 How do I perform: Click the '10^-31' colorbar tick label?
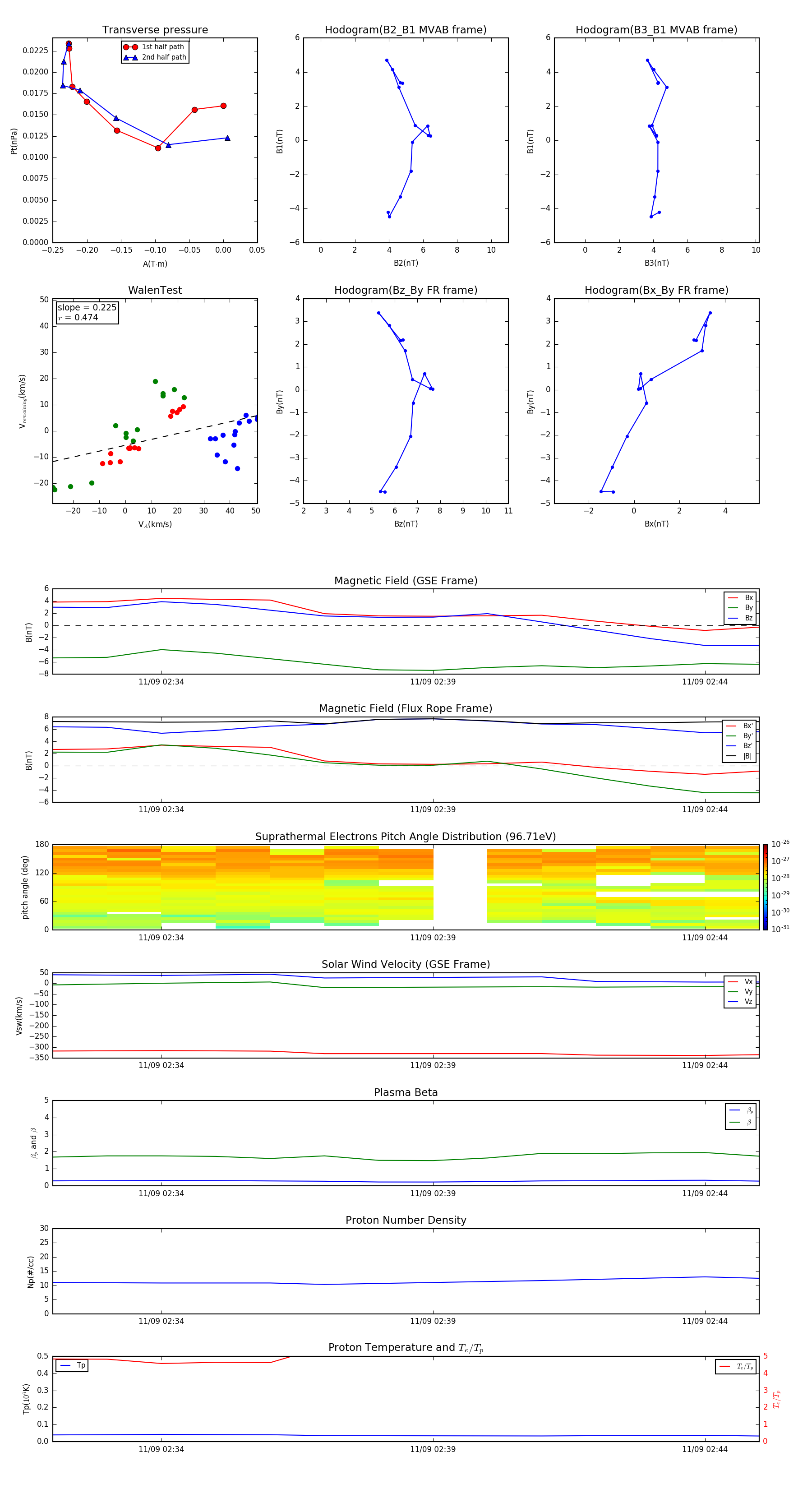(x=780, y=929)
